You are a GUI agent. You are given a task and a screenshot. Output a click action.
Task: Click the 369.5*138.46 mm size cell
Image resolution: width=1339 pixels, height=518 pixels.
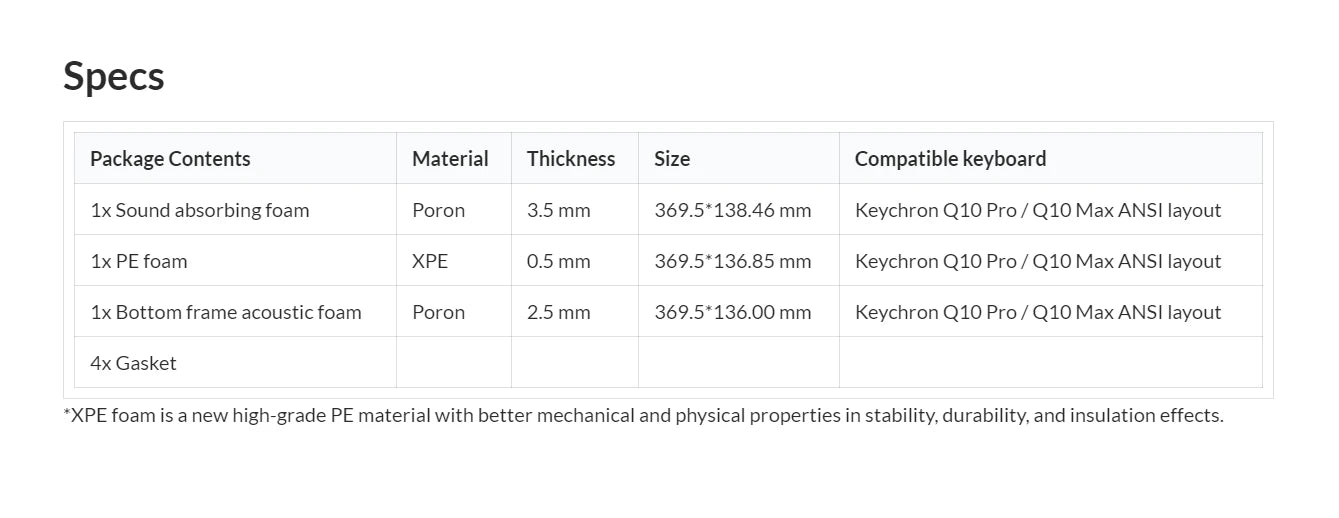click(733, 210)
